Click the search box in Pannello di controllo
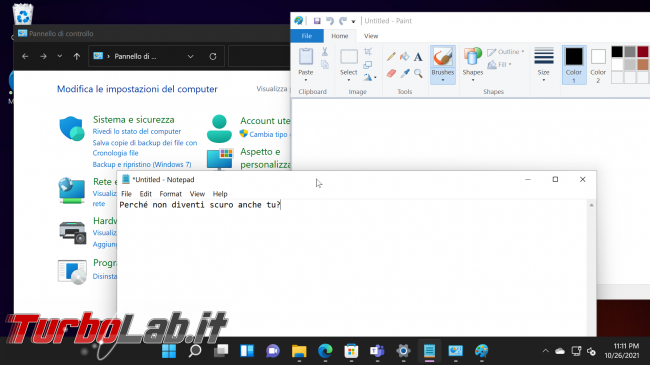 click(x=259, y=56)
